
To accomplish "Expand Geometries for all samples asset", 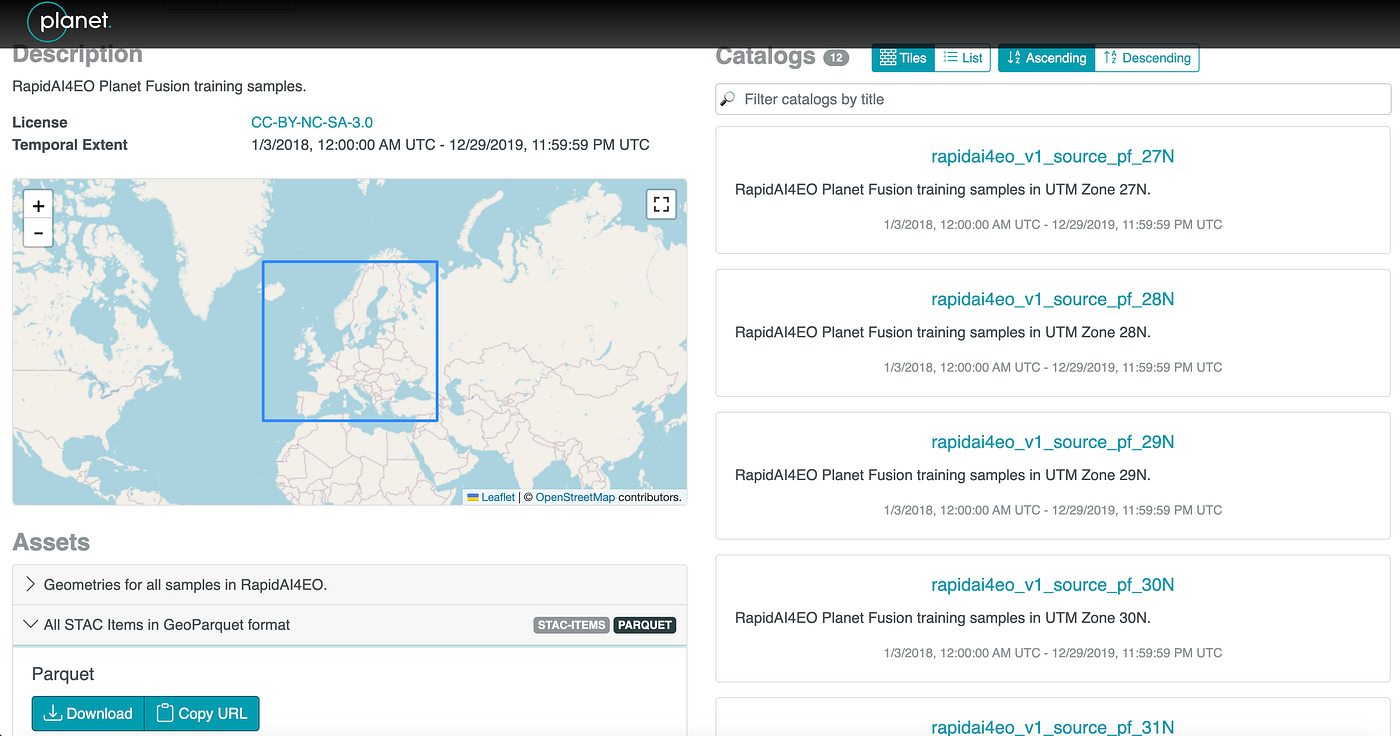I will click(350, 585).
